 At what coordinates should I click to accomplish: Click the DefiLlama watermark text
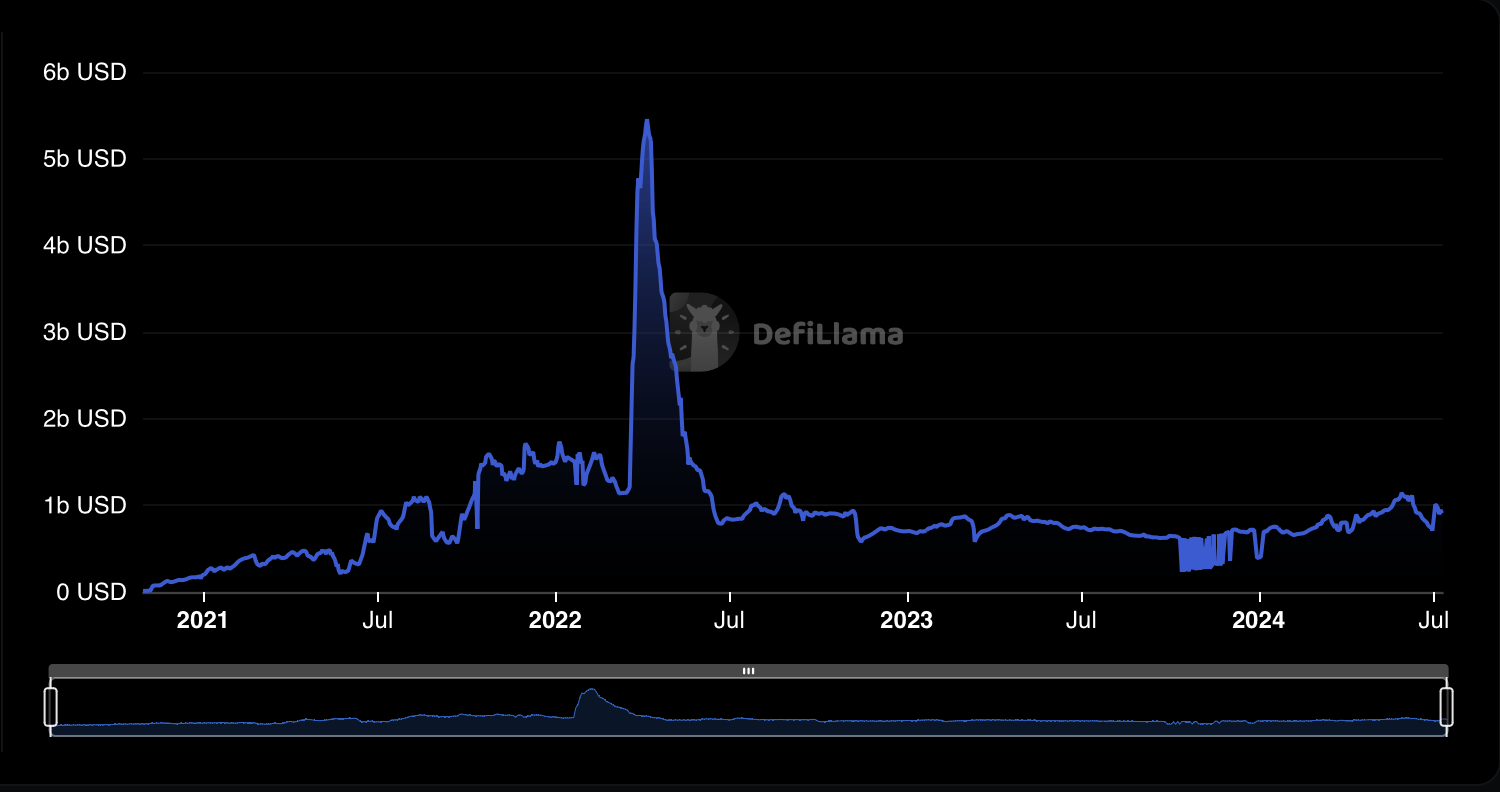pos(827,335)
